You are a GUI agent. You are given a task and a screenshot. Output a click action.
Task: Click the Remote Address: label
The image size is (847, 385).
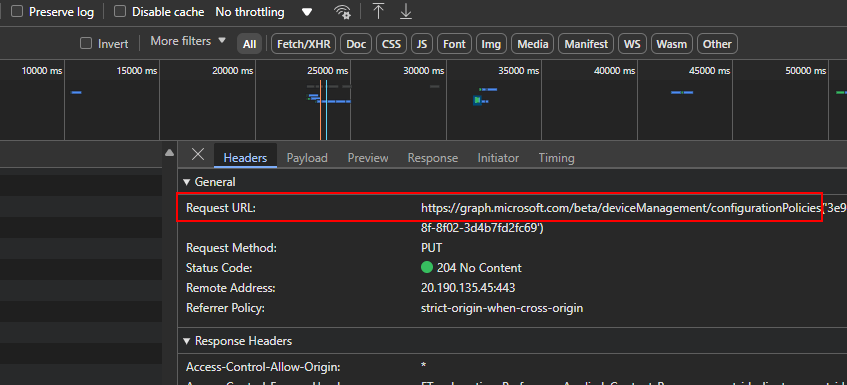pyautogui.click(x=231, y=288)
